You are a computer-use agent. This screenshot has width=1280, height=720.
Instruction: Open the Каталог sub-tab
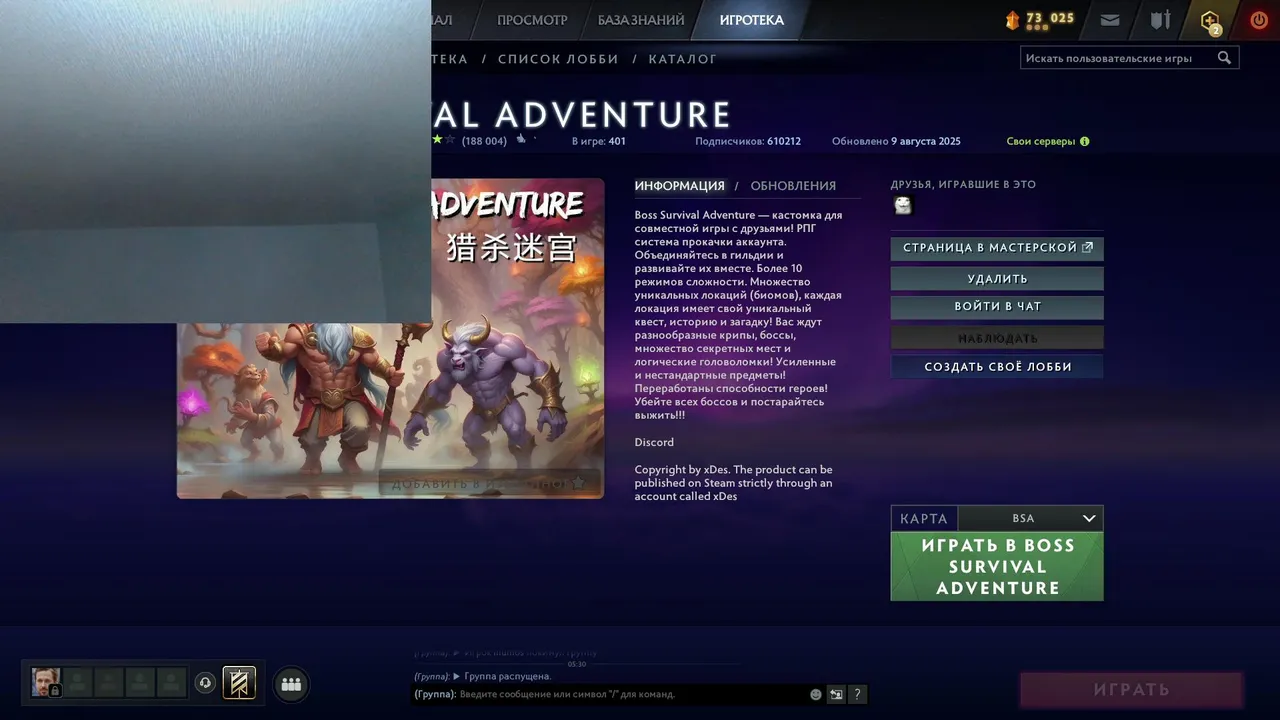[683, 59]
